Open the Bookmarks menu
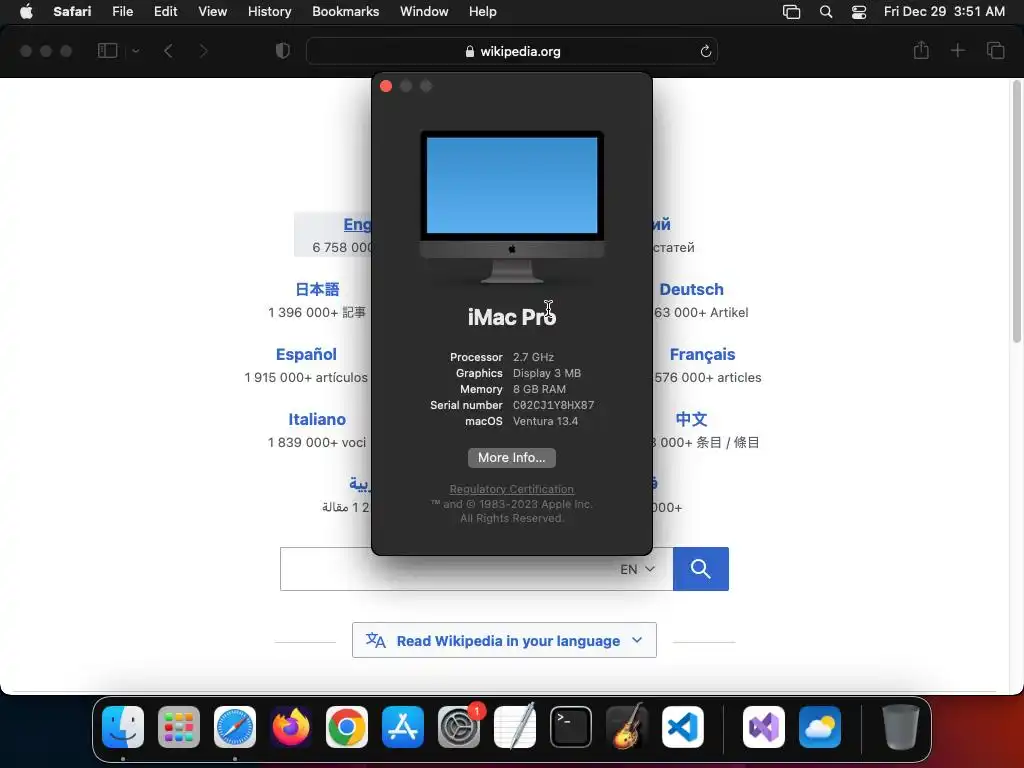 (345, 11)
